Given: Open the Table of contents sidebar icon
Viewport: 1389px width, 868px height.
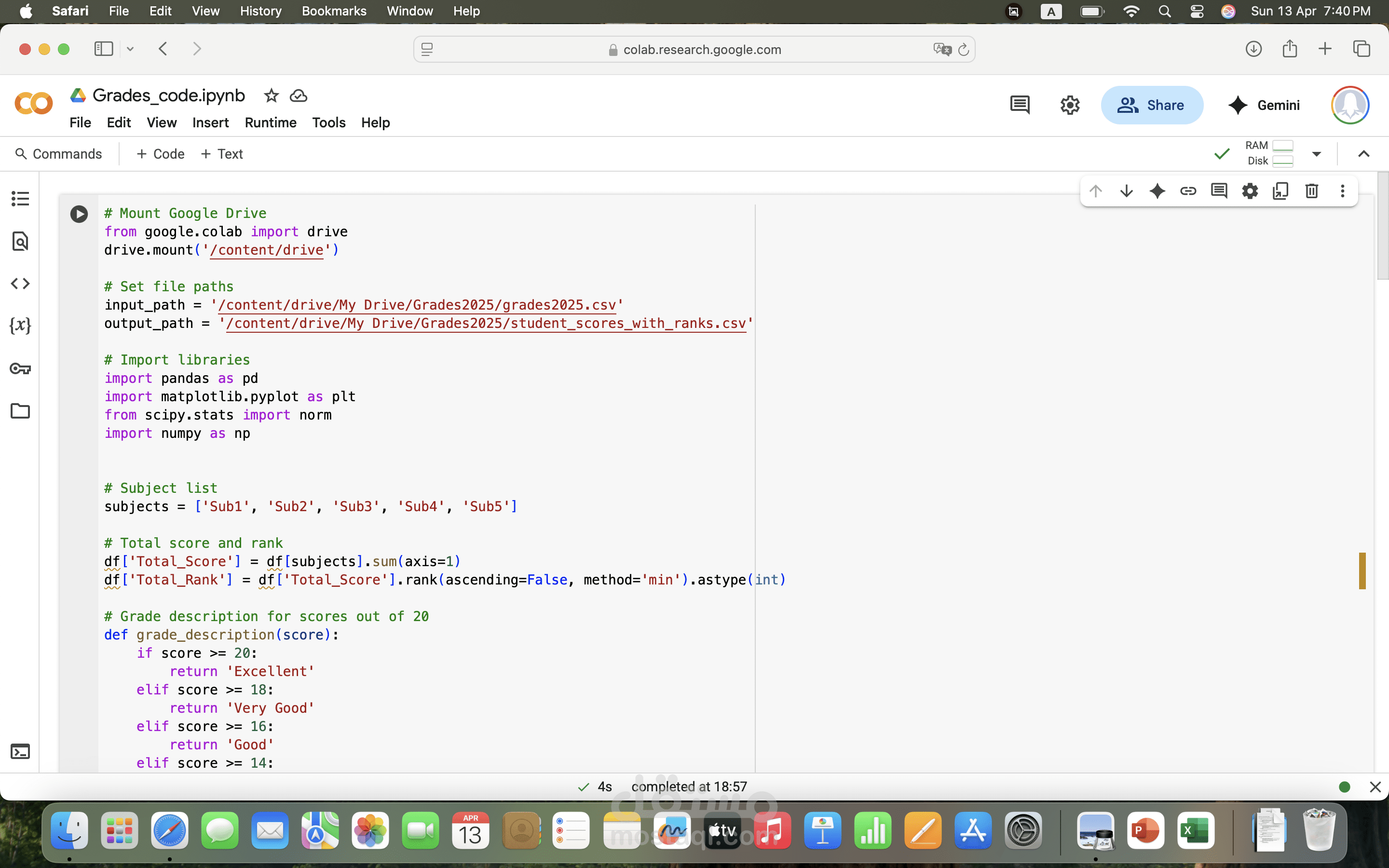Looking at the screenshot, I should 20,199.
